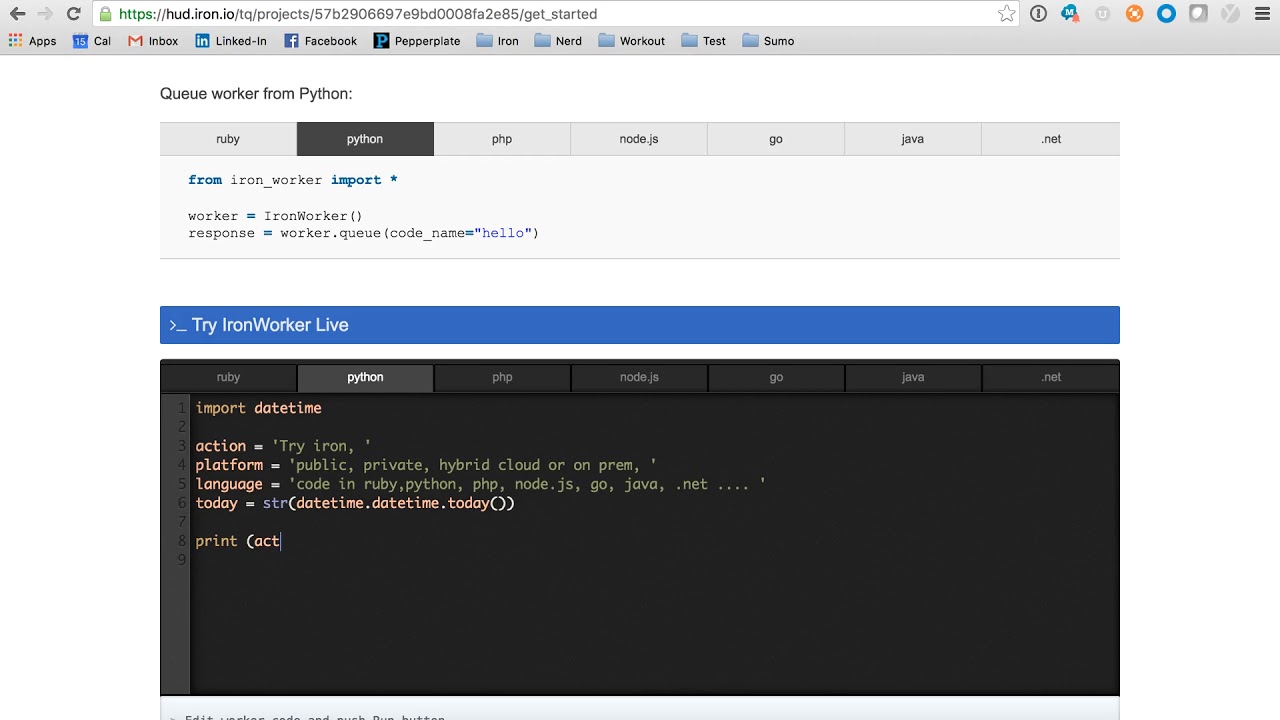The height and width of the screenshot is (720, 1280).
Task: Click the browser forward arrow
Action: click(45, 14)
